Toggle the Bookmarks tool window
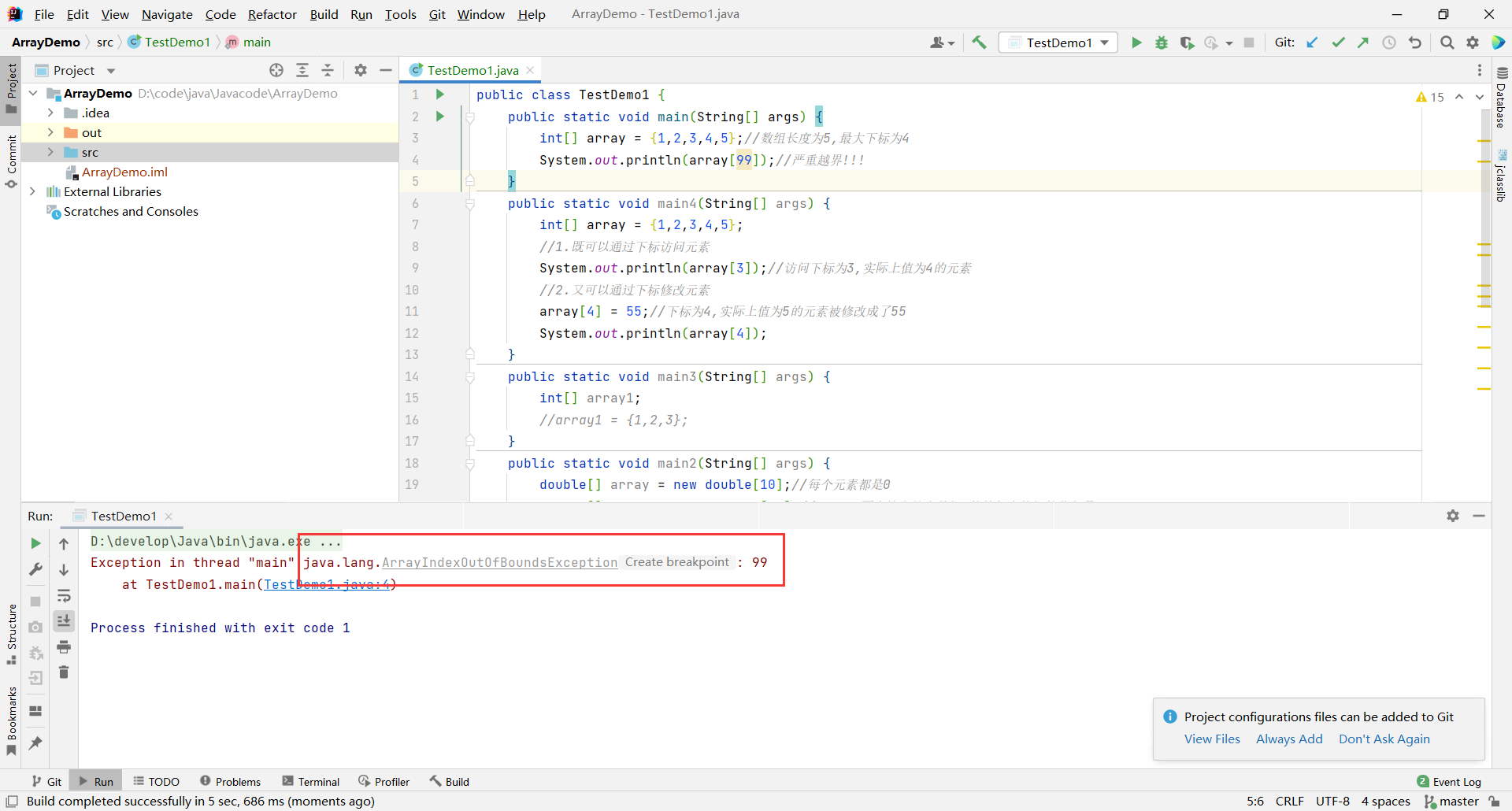Viewport: 1512px width, 811px height. [11, 721]
